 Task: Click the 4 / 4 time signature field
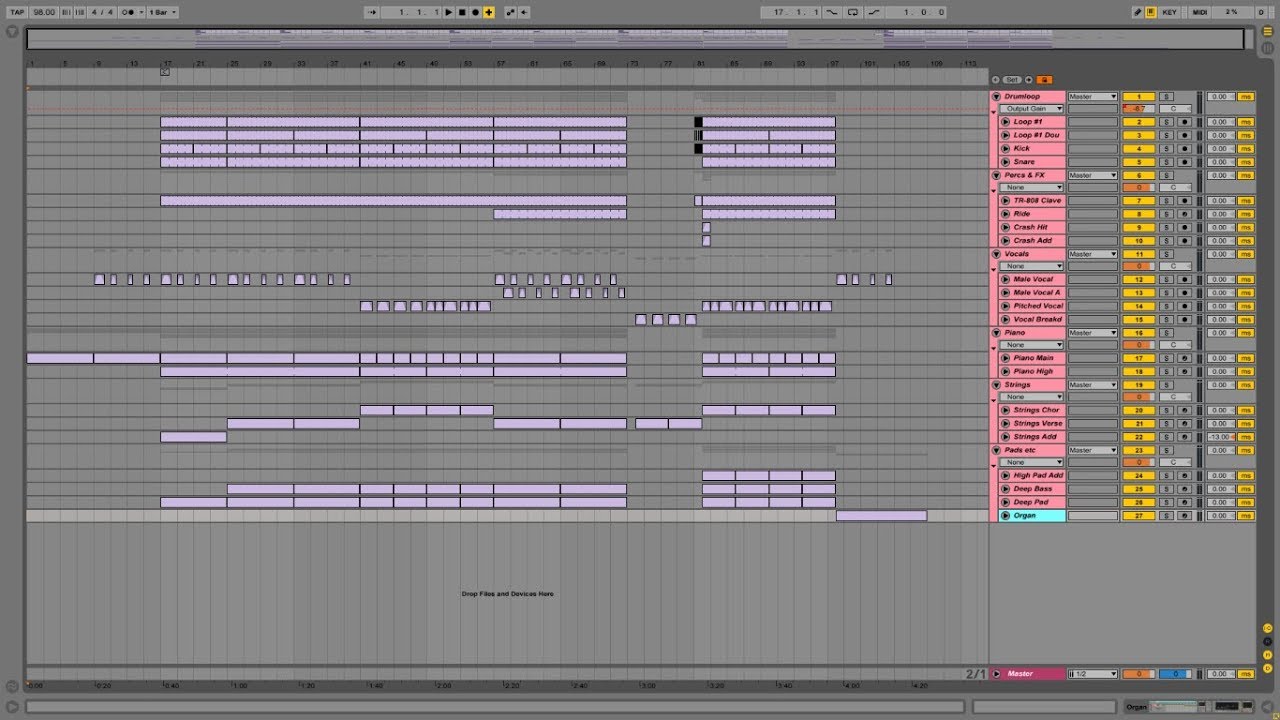[x=102, y=12]
